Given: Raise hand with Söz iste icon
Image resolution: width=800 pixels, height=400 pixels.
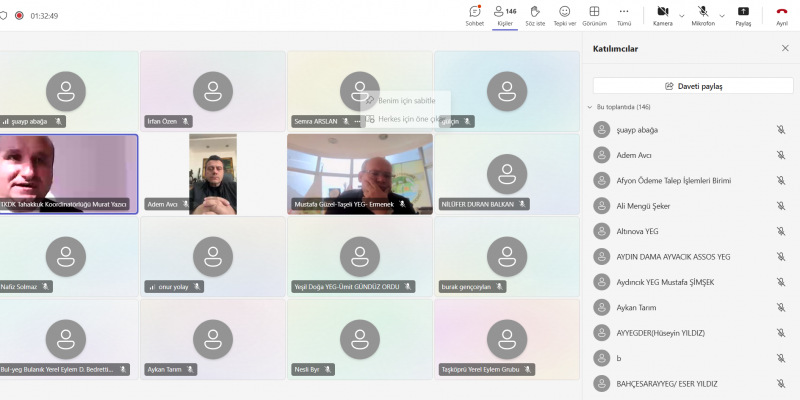Looking at the screenshot, I should (535, 14).
